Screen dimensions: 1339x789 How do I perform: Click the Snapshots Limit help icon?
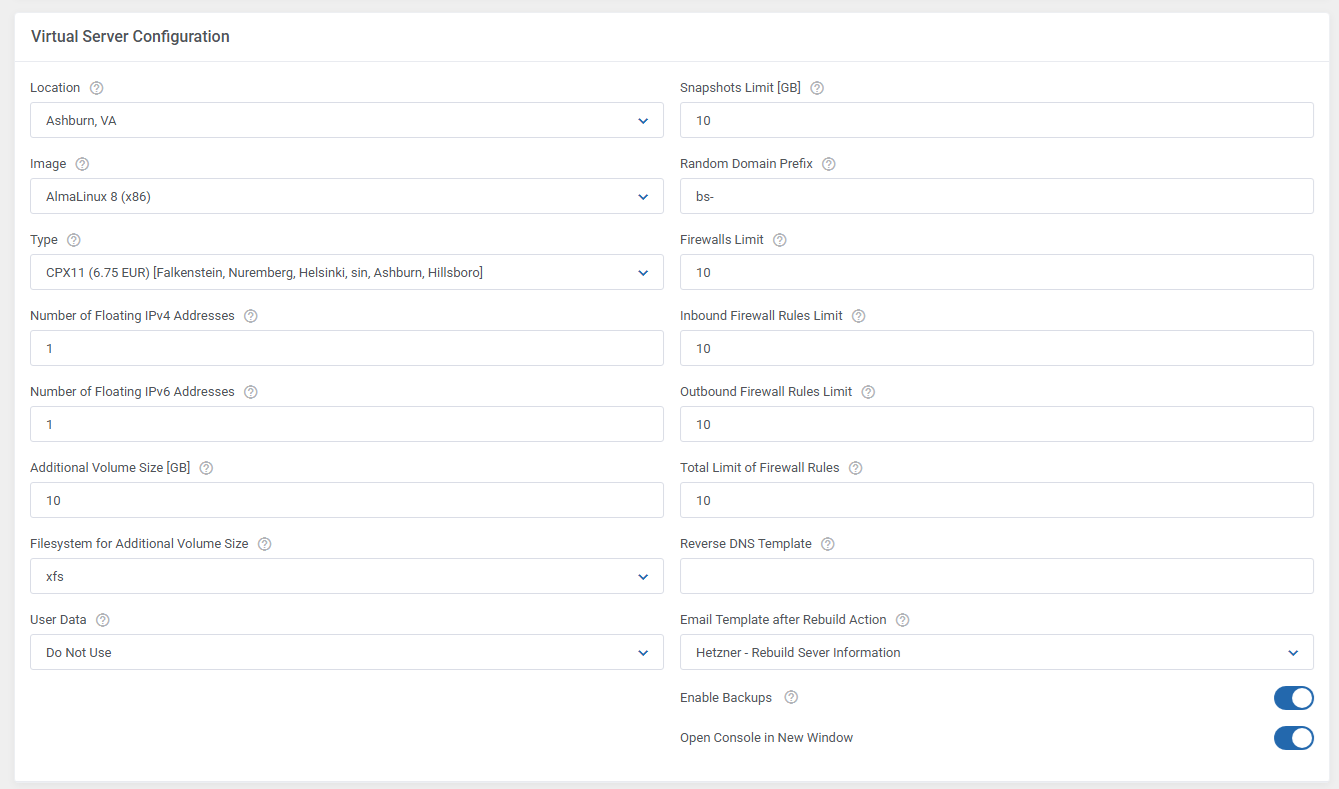click(x=817, y=88)
